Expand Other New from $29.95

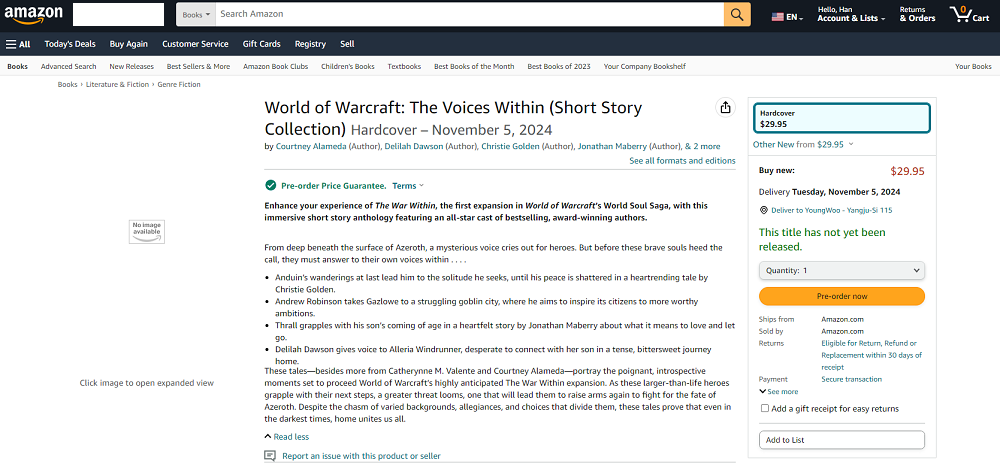(x=803, y=144)
